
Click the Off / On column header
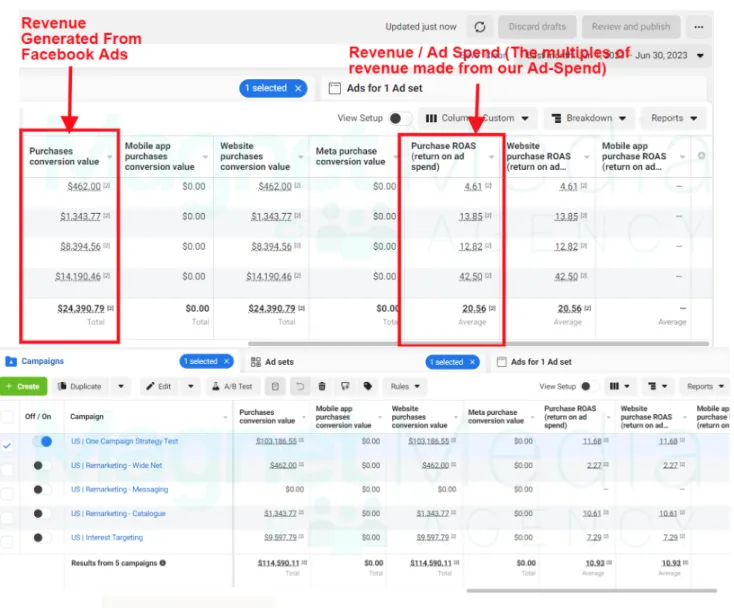(38, 416)
